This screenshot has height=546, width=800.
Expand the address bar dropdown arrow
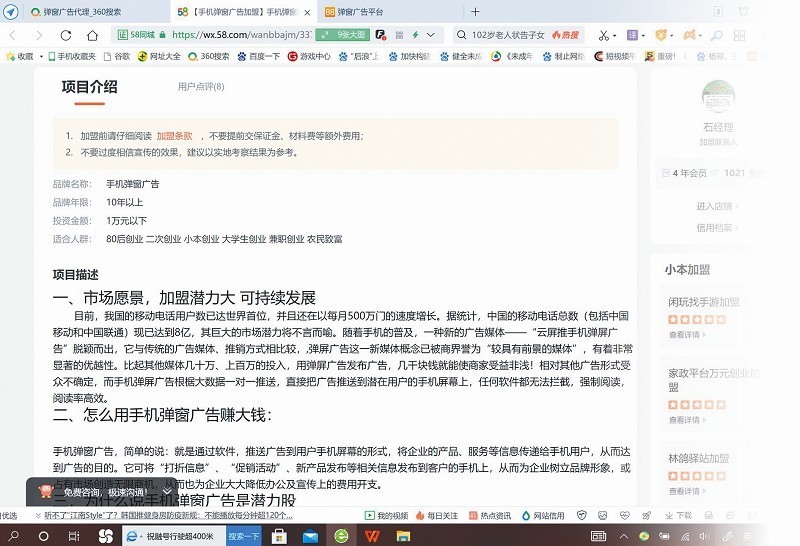431,35
